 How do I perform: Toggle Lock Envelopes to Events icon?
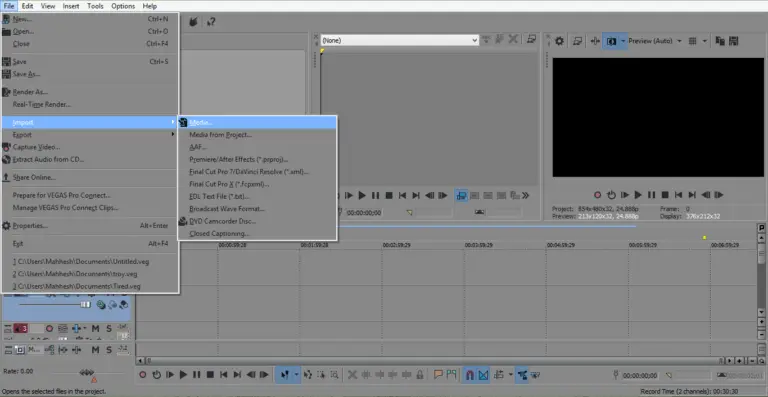(522, 375)
